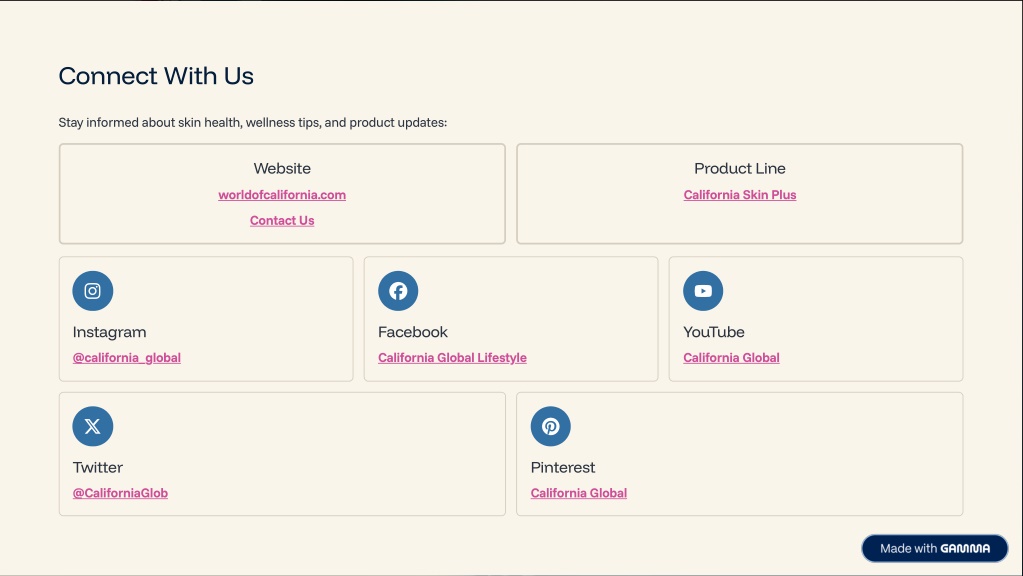Open the worldofcalifornia.com link
1023x576 pixels.
tap(282, 195)
